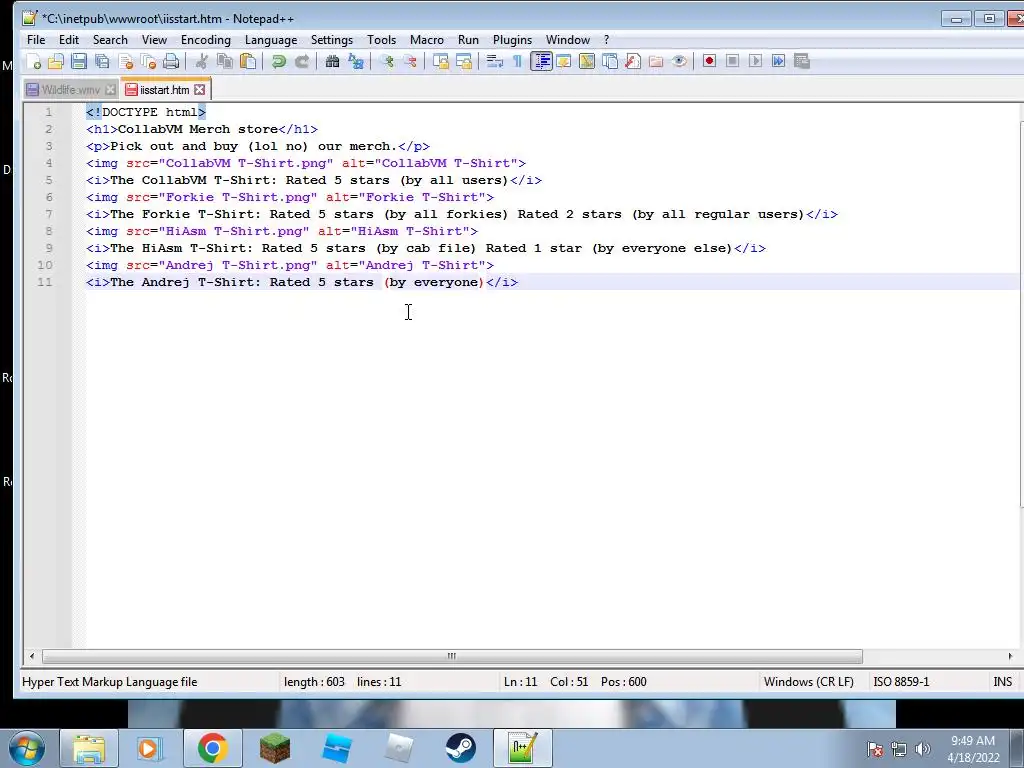Image resolution: width=1024 pixels, height=768 pixels.
Task: Click the Paste clipboard icon
Action: (248, 61)
